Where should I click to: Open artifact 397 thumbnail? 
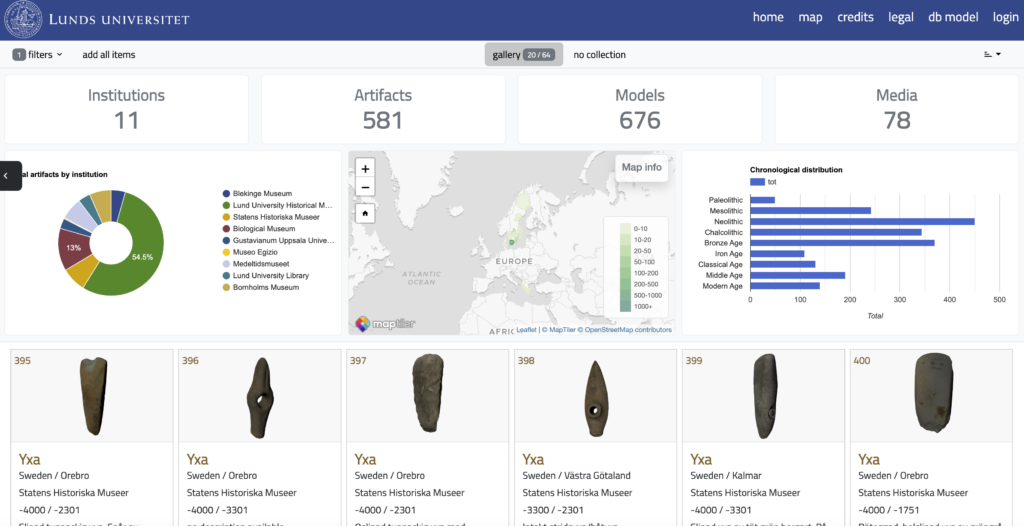click(x=428, y=396)
